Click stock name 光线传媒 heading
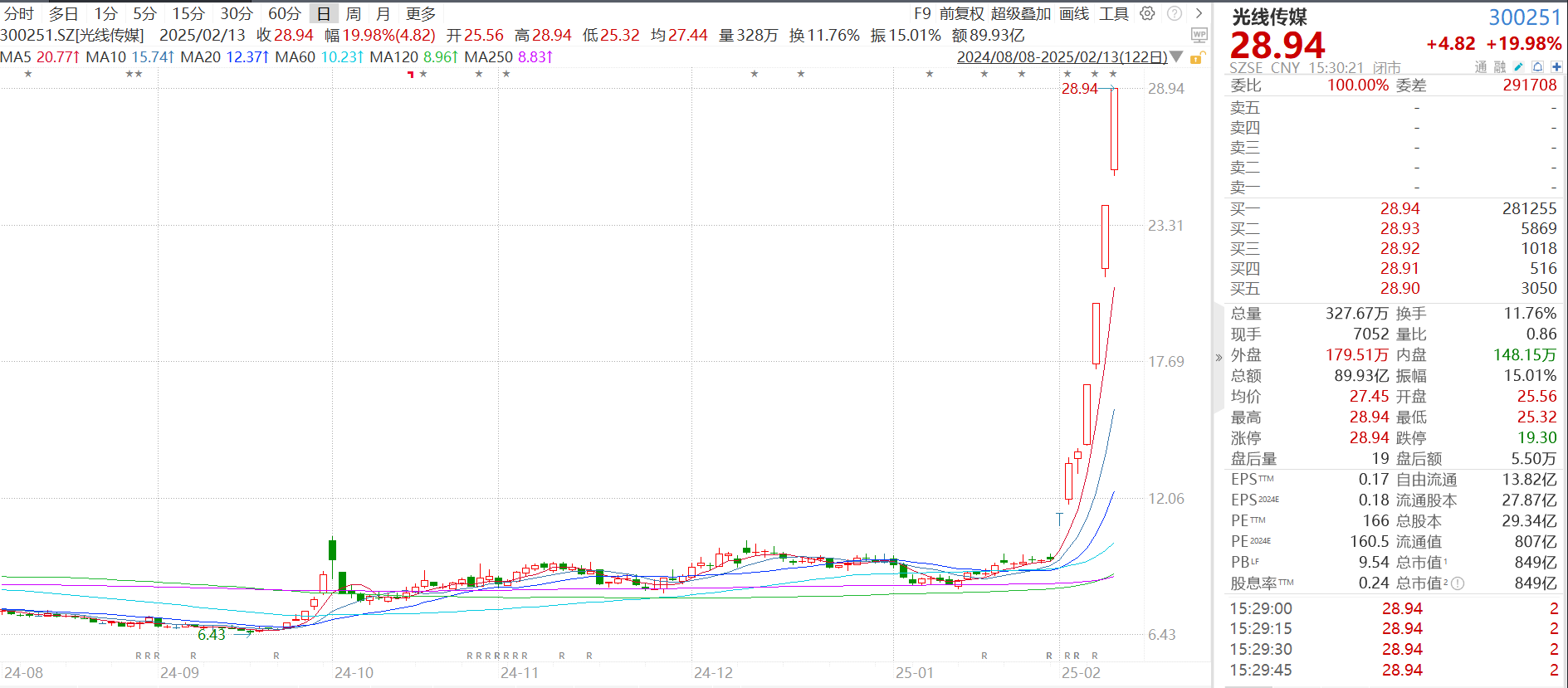The width and height of the screenshot is (1568, 688). click(1269, 17)
